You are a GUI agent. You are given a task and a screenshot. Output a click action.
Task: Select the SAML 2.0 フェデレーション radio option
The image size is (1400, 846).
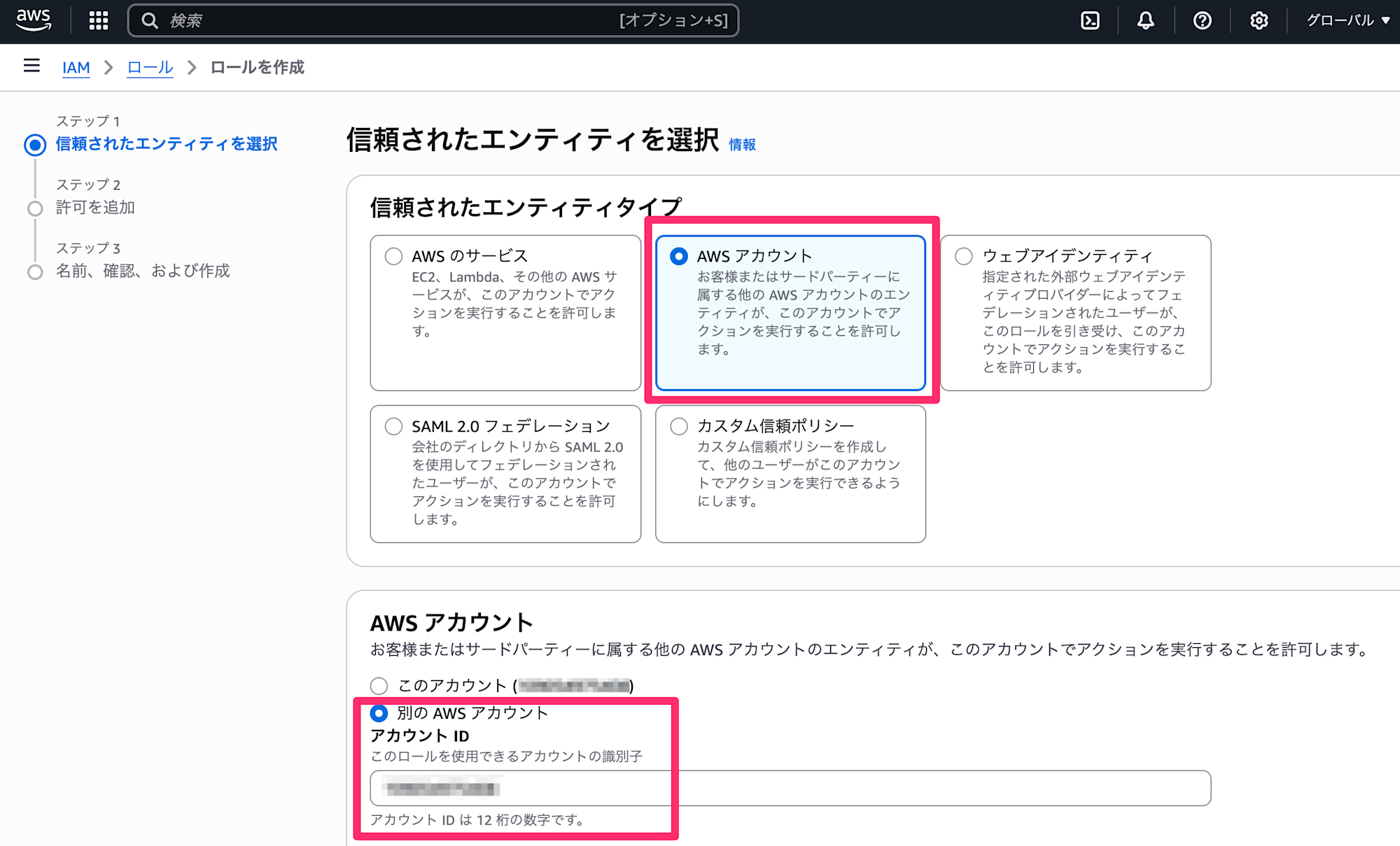pos(393,426)
